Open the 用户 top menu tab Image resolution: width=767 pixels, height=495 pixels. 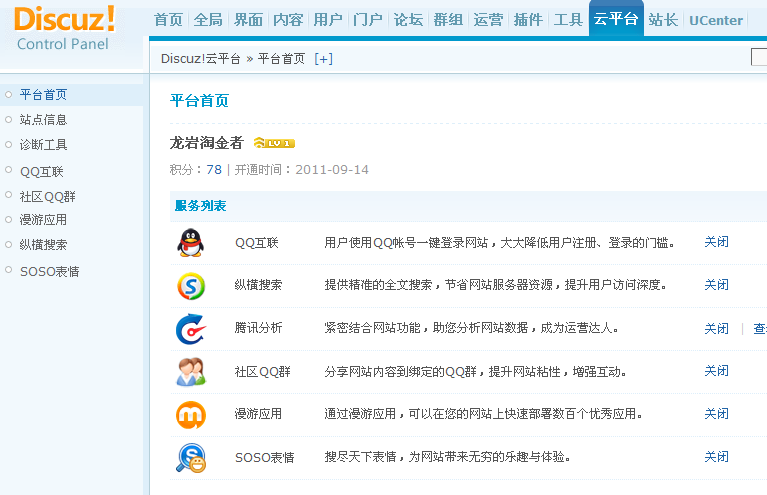pos(328,20)
